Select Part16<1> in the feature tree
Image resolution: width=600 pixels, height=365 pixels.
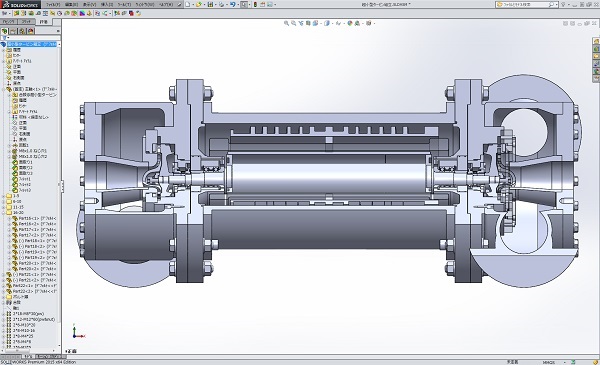click(x=34, y=218)
